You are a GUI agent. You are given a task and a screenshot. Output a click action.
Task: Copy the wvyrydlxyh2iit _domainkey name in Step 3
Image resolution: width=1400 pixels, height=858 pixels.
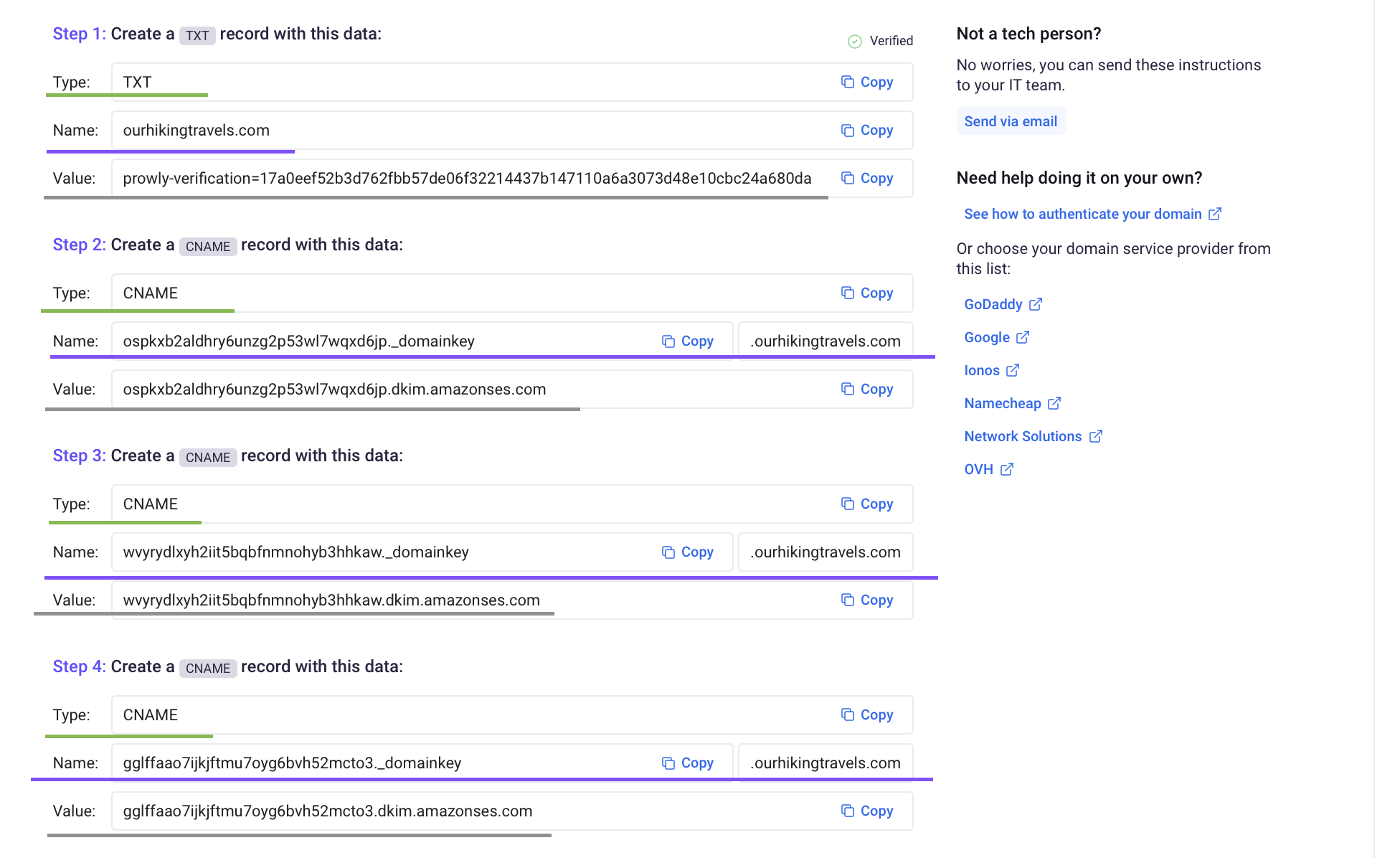pyautogui.click(x=687, y=552)
